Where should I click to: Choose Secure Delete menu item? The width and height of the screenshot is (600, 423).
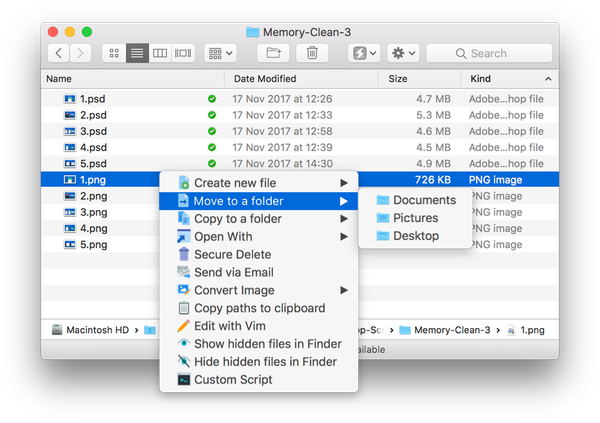click(x=259, y=255)
